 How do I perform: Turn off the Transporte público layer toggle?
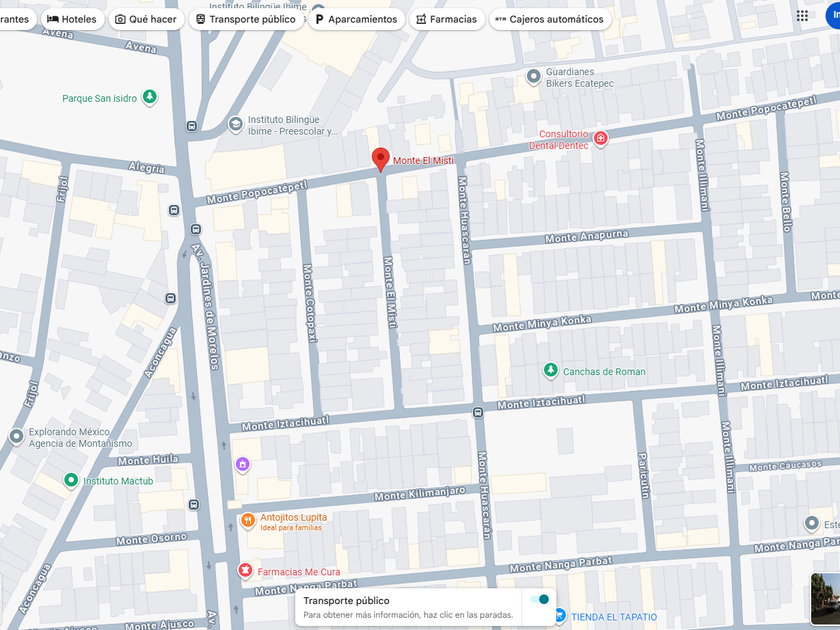[539, 600]
